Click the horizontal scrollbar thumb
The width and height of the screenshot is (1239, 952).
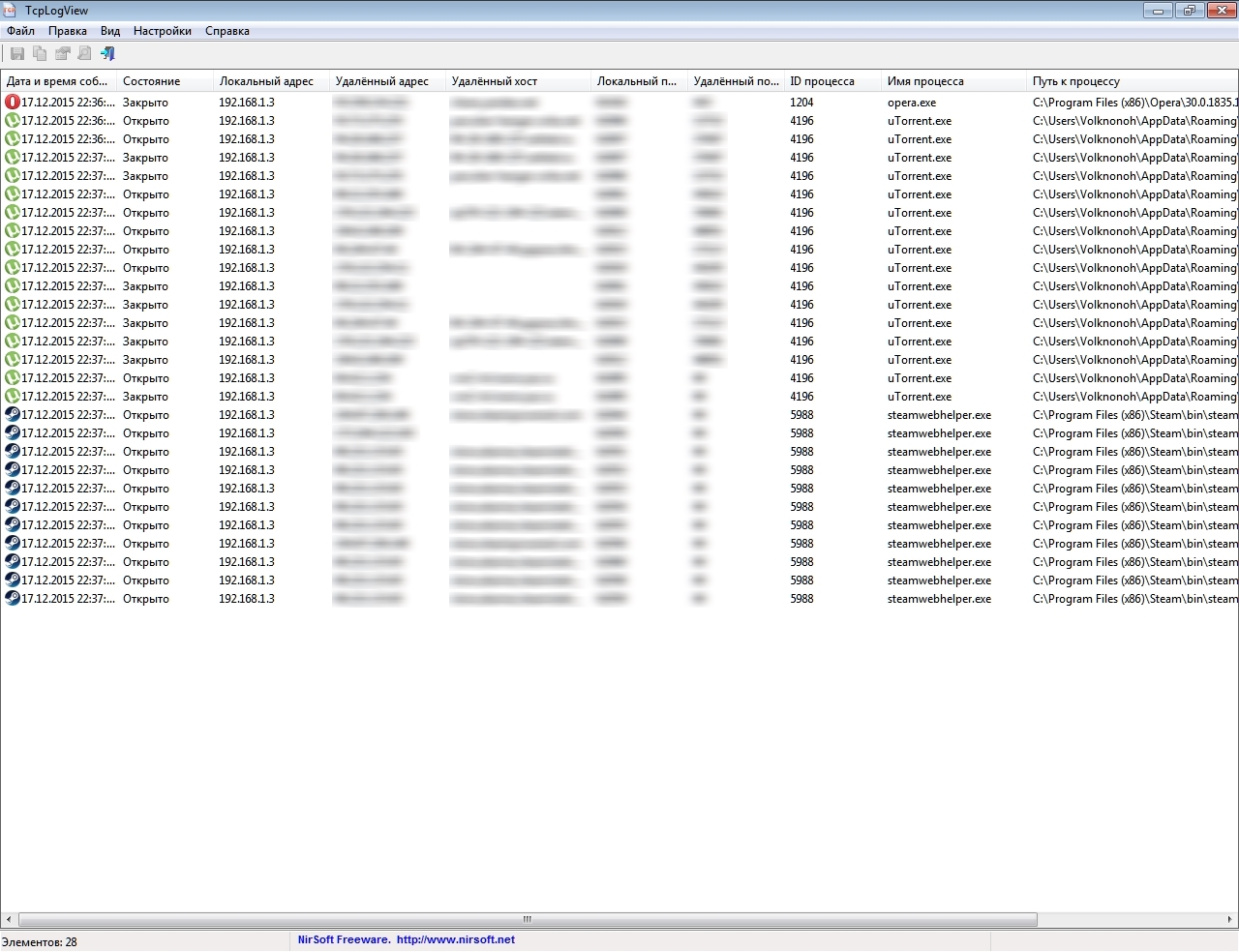point(528,919)
